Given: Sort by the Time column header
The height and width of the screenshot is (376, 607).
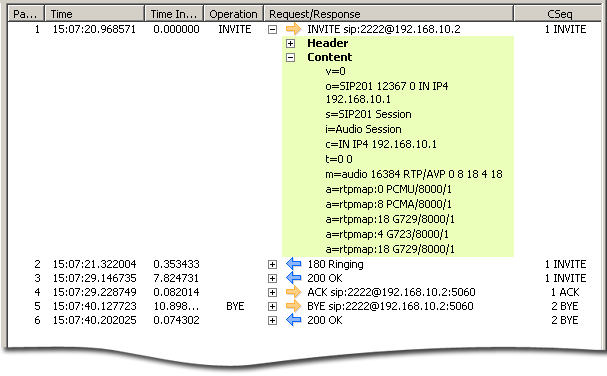Looking at the screenshot, I should pos(95,14).
